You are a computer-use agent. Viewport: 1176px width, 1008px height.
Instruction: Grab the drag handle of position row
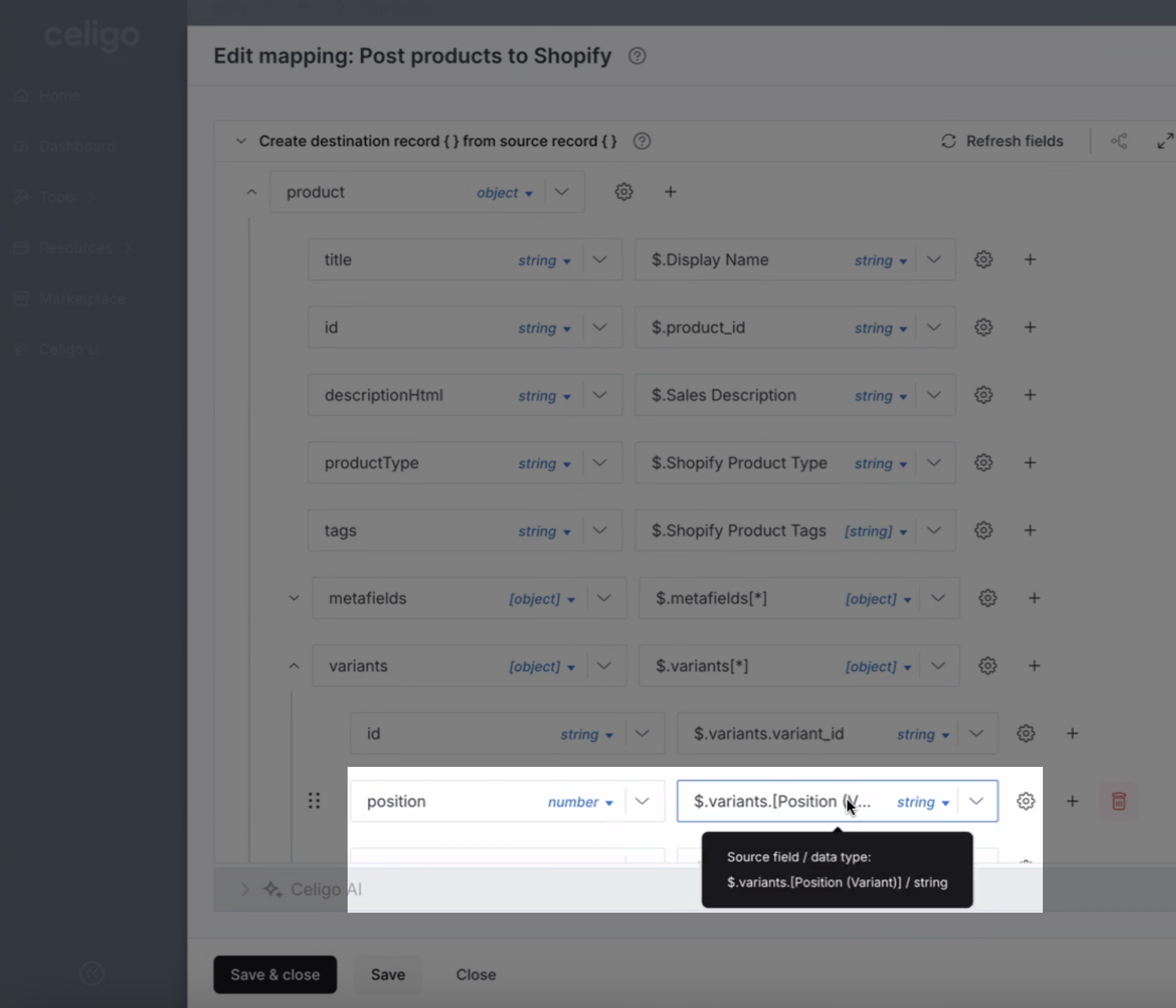tap(314, 801)
